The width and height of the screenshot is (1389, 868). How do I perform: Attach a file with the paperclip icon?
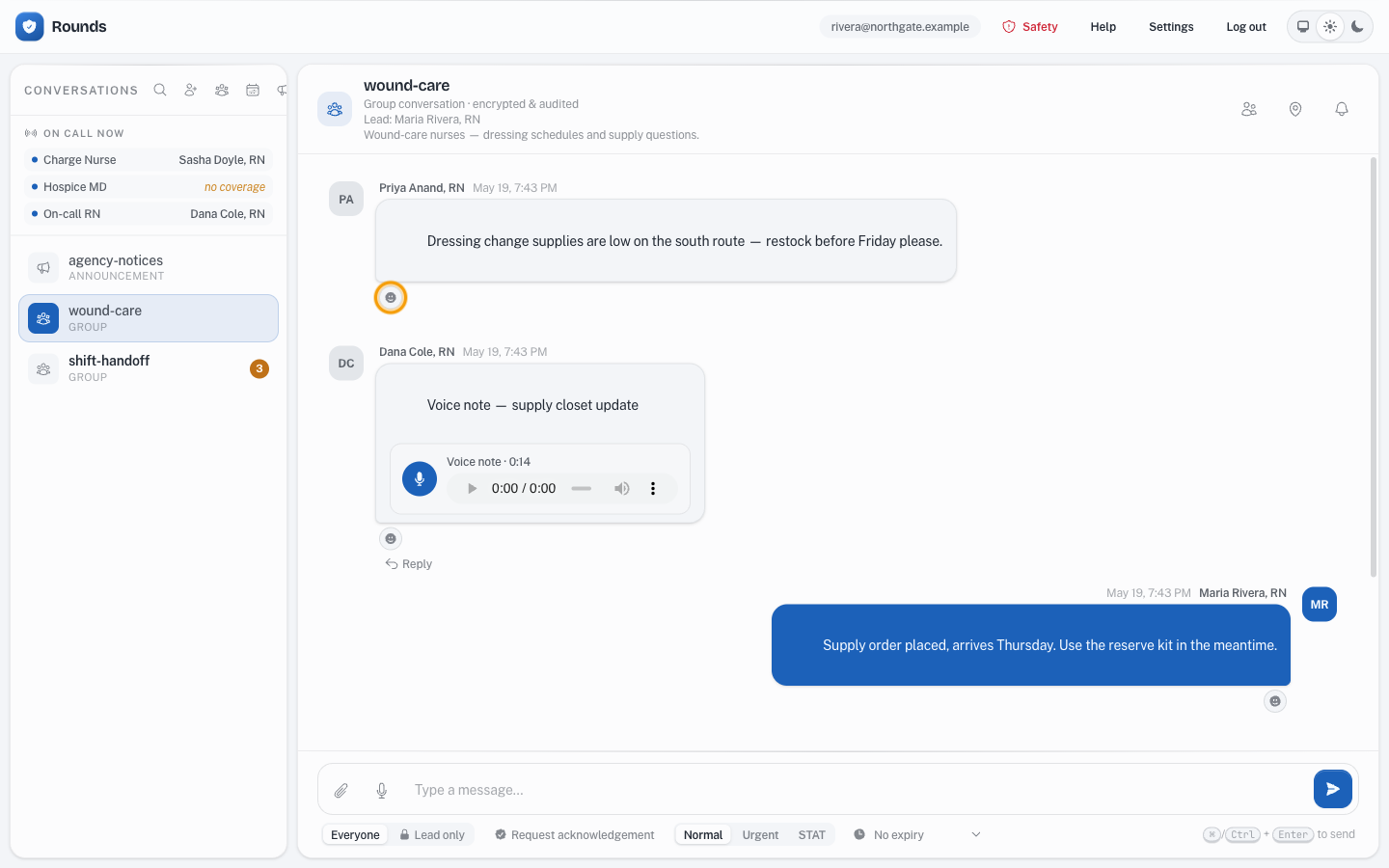click(341, 790)
